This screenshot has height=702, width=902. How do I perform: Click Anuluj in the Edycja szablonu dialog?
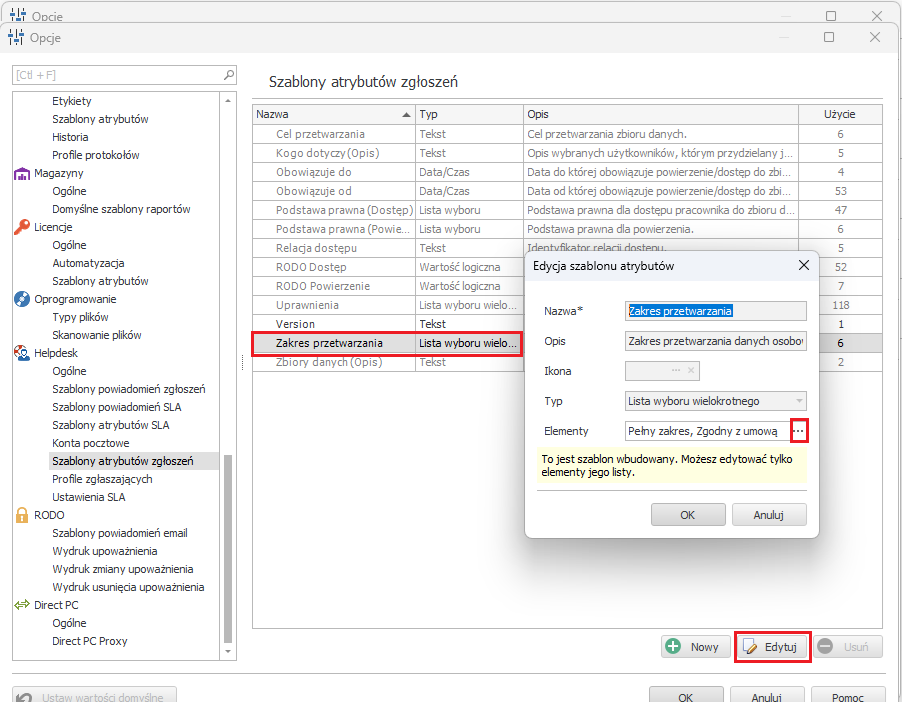click(768, 515)
